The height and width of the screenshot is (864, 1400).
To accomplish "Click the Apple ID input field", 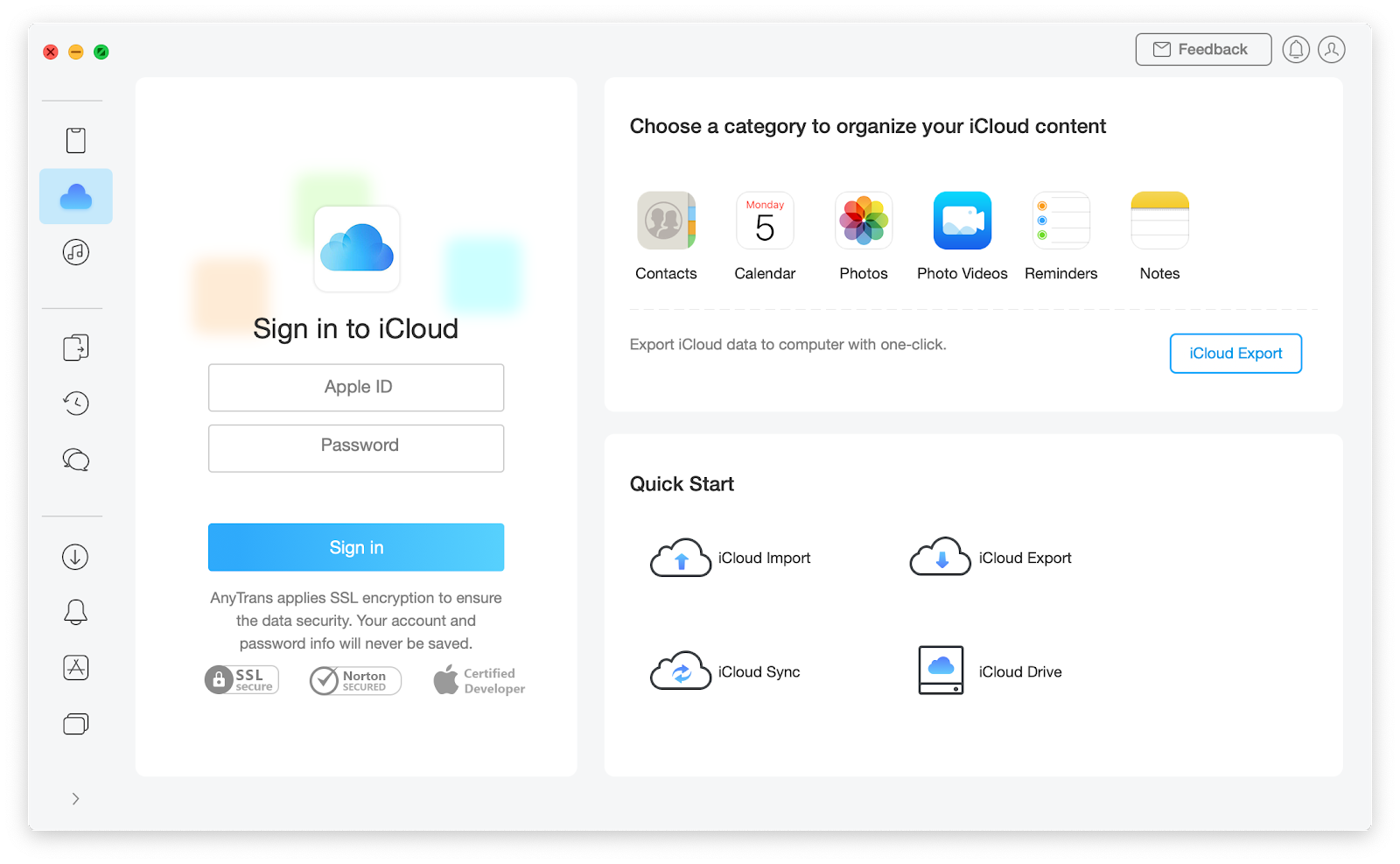I will pos(356,388).
